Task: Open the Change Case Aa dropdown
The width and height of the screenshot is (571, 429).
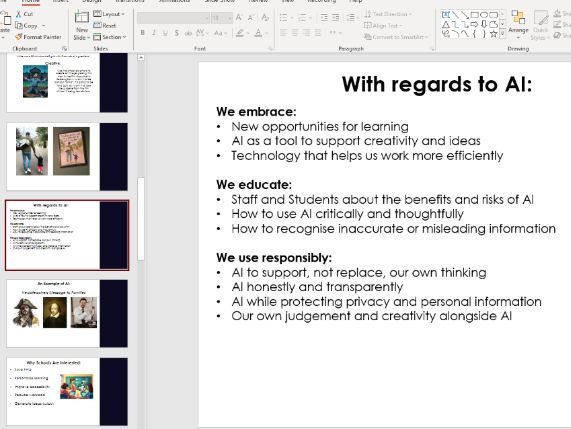Action: pos(220,33)
